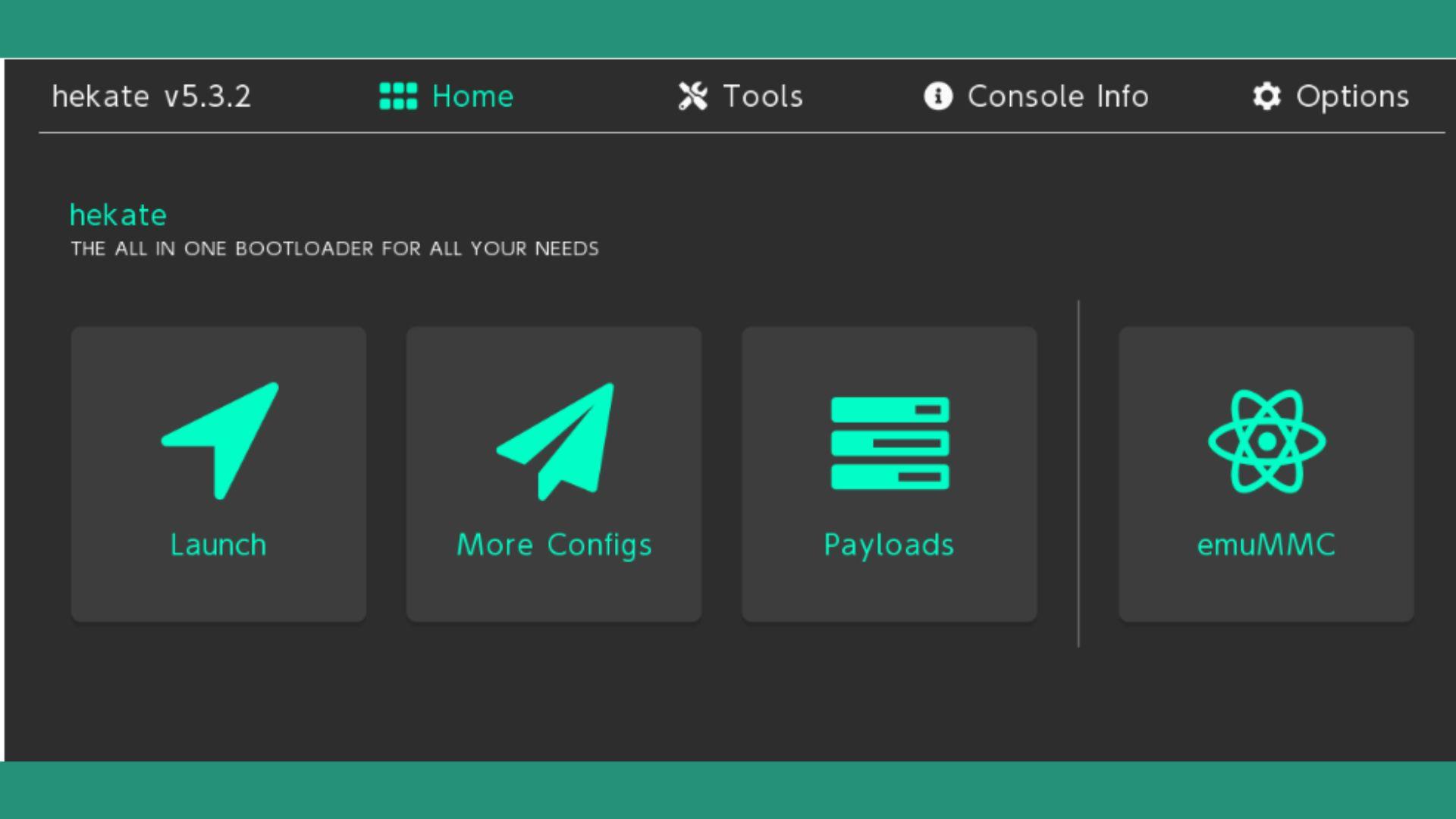Select the Launch label text
The height and width of the screenshot is (819, 1456).
(x=218, y=544)
